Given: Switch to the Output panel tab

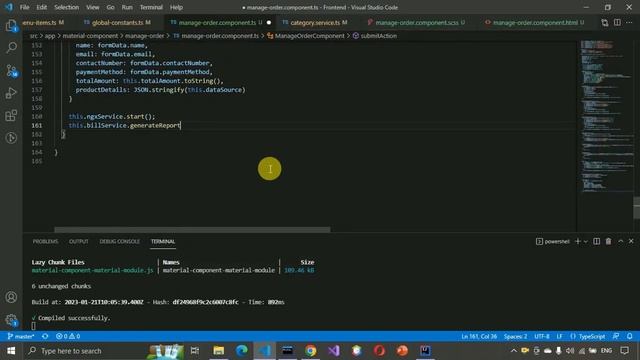Looking at the screenshot, I should point(79,241).
